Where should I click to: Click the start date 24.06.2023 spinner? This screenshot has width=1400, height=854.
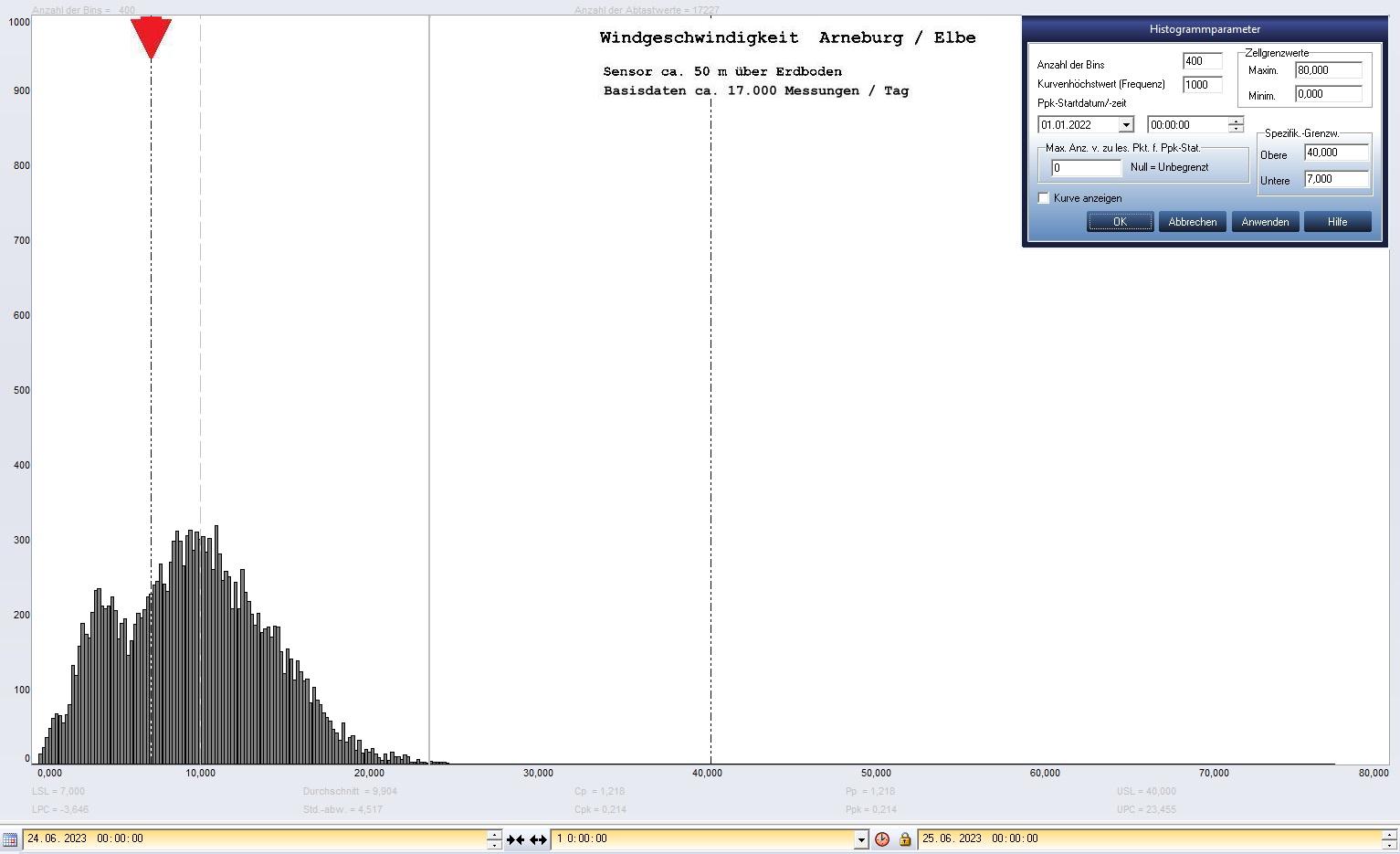point(494,839)
